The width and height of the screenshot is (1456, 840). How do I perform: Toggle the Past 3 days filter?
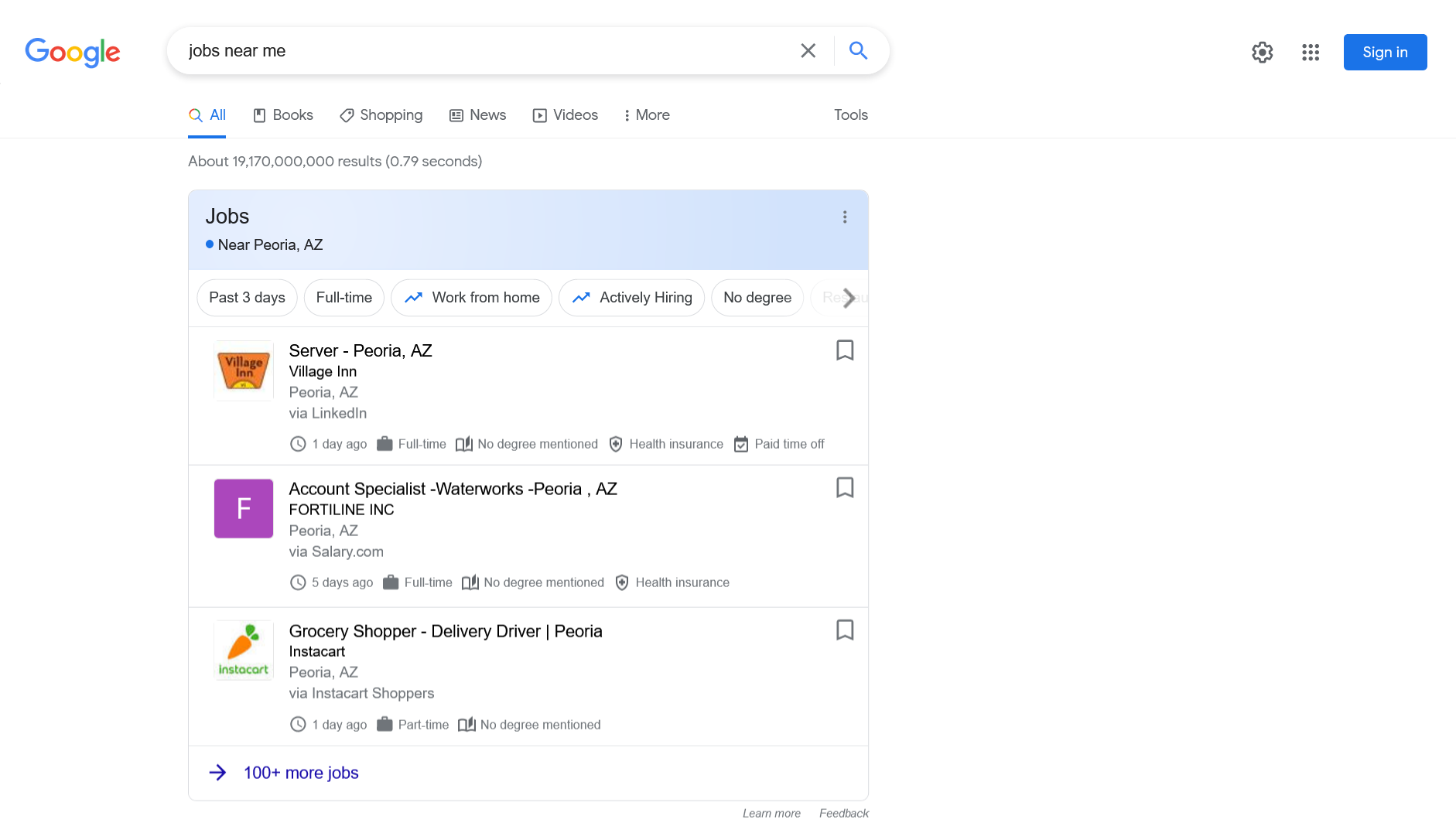(247, 298)
